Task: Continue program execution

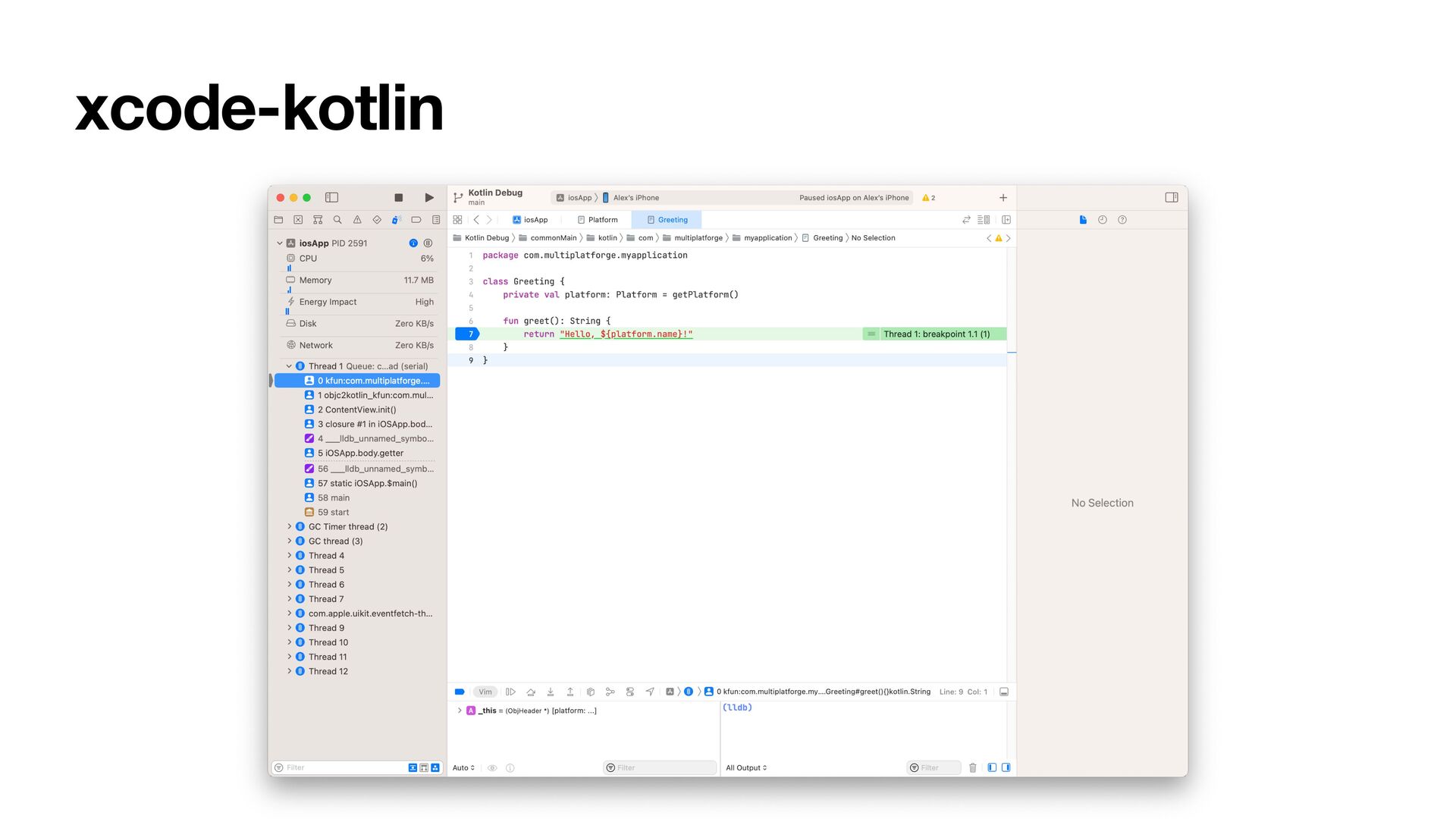Action: coord(510,692)
